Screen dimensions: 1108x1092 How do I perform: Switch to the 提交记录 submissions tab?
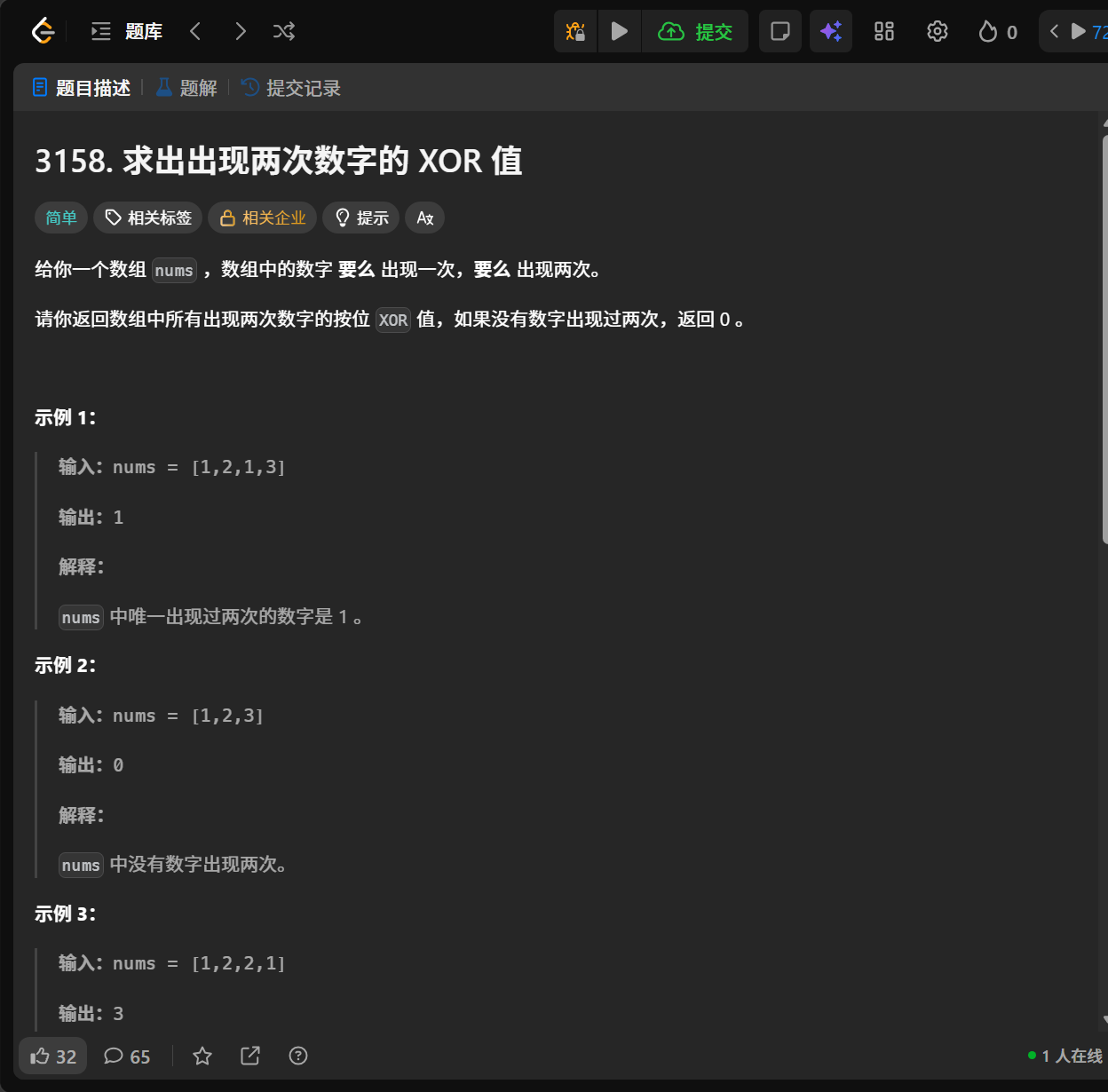[291, 88]
